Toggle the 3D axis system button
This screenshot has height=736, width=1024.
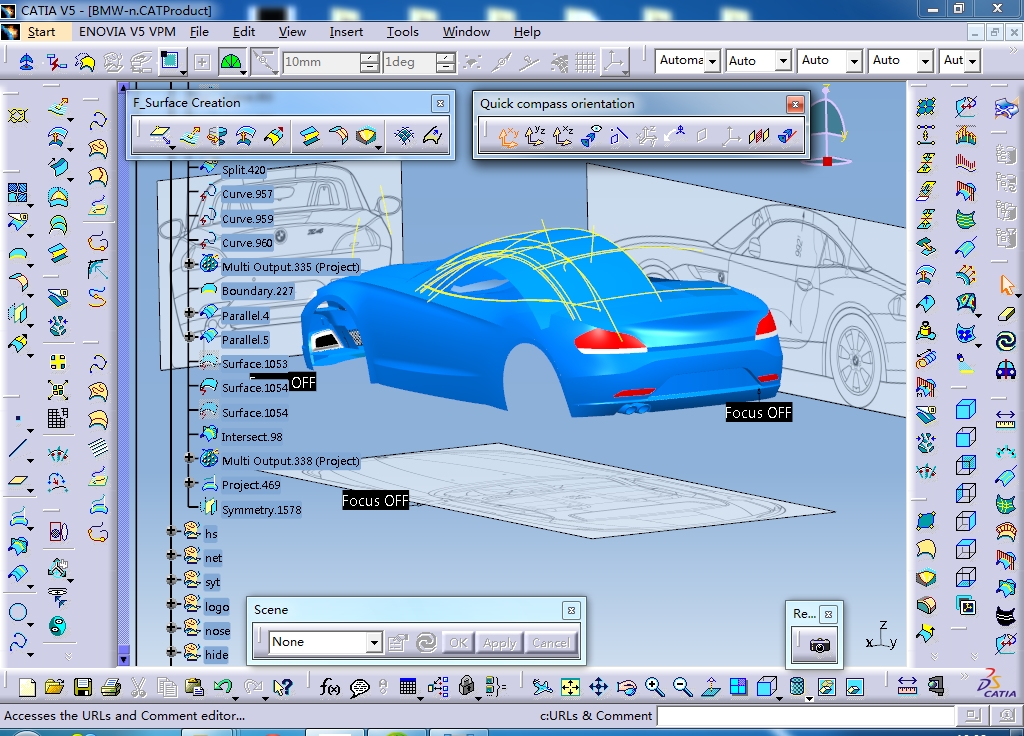[x=614, y=62]
